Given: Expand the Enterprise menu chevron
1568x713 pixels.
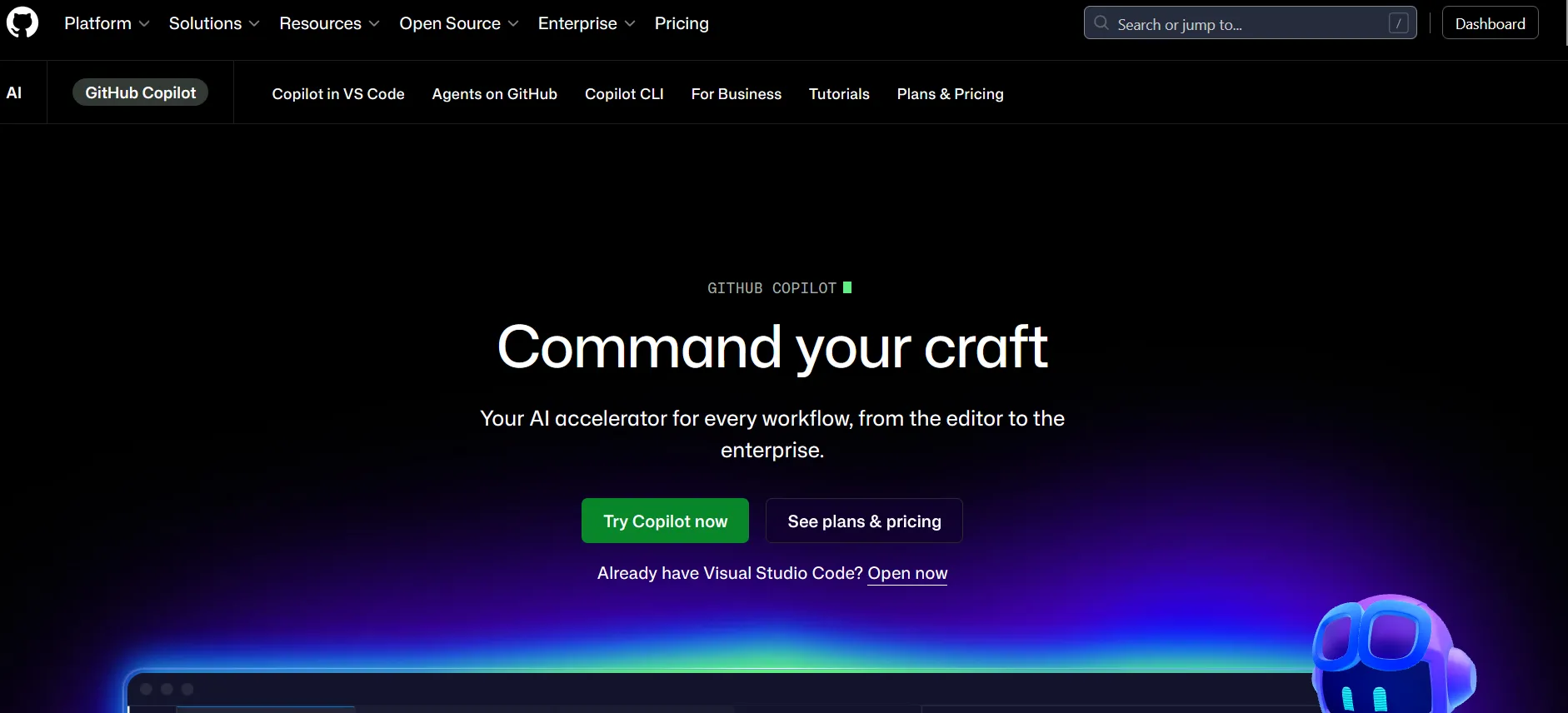Looking at the screenshot, I should pyautogui.click(x=630, y=24).
